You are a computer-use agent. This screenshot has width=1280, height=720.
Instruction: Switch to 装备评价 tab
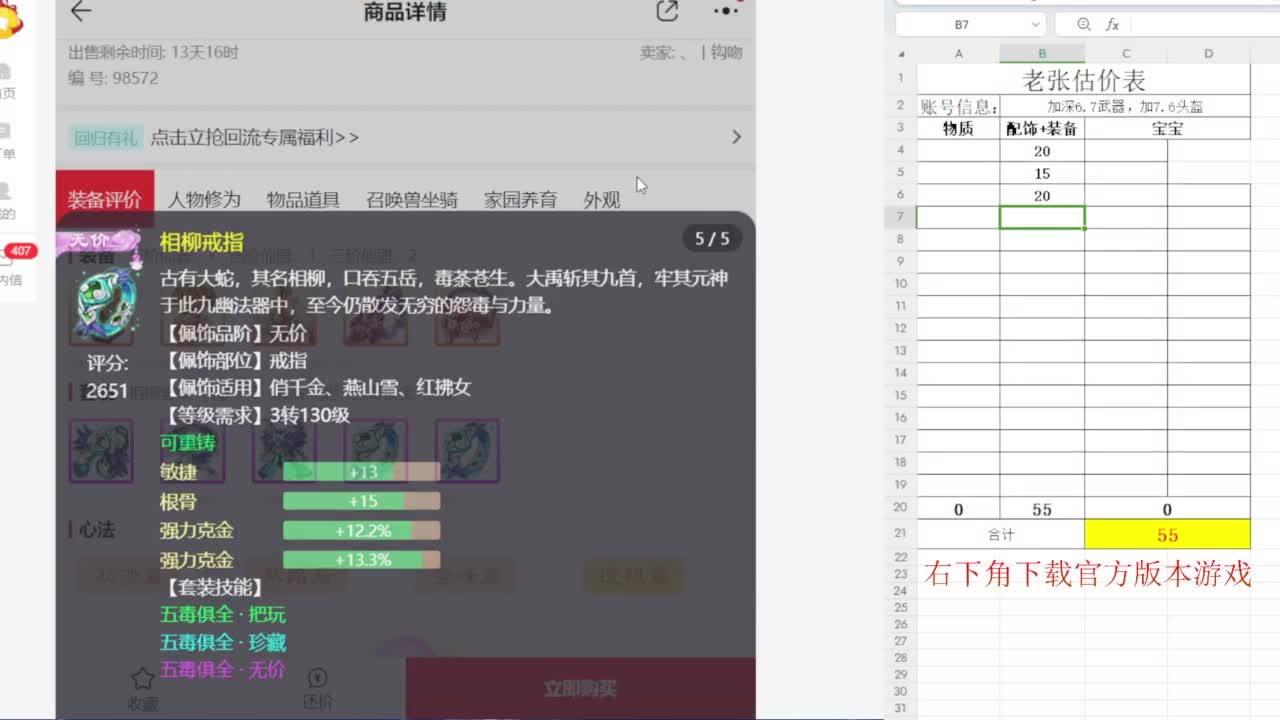105,199
